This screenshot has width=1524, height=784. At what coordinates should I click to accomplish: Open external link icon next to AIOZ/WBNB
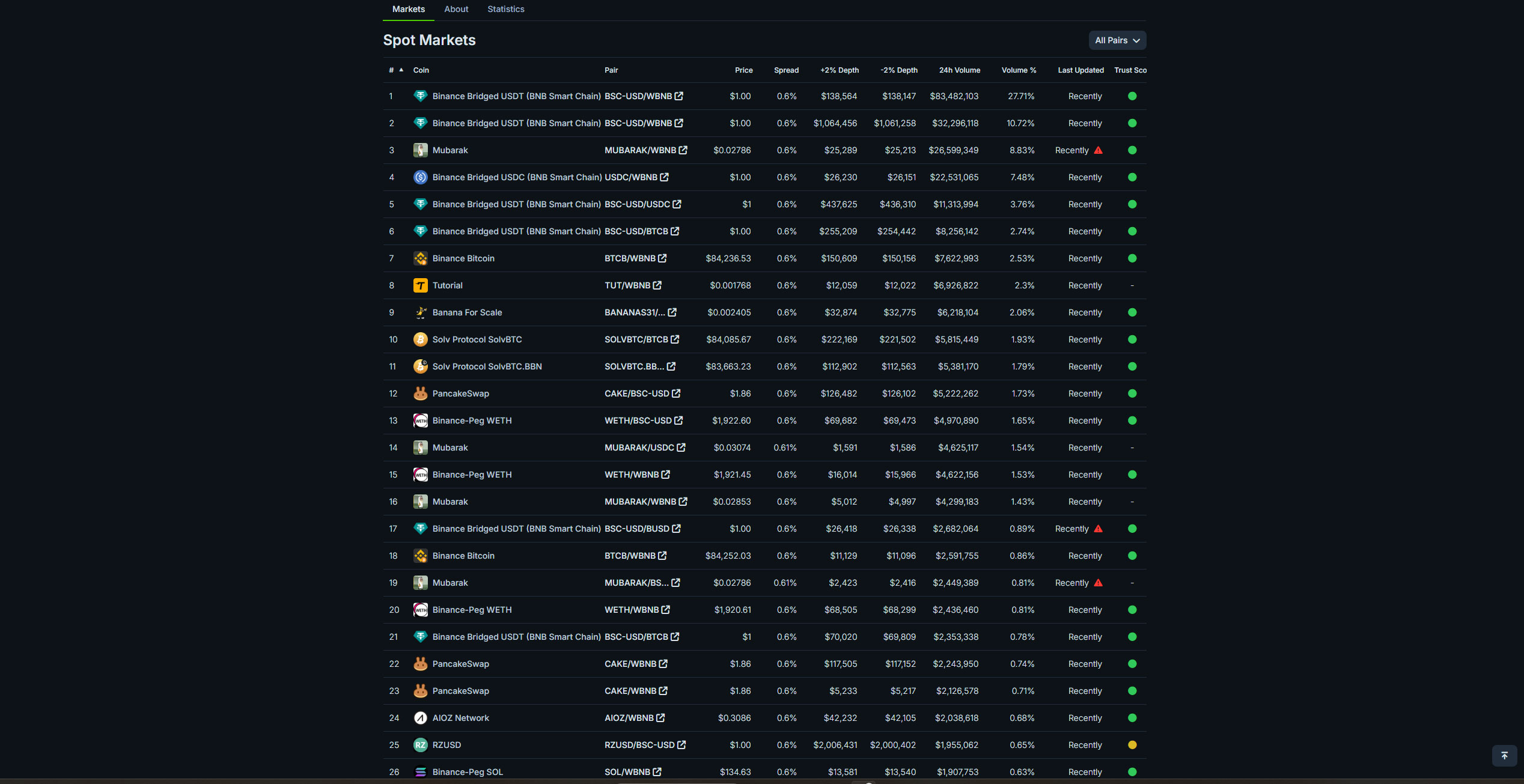(x=660, y=718)
